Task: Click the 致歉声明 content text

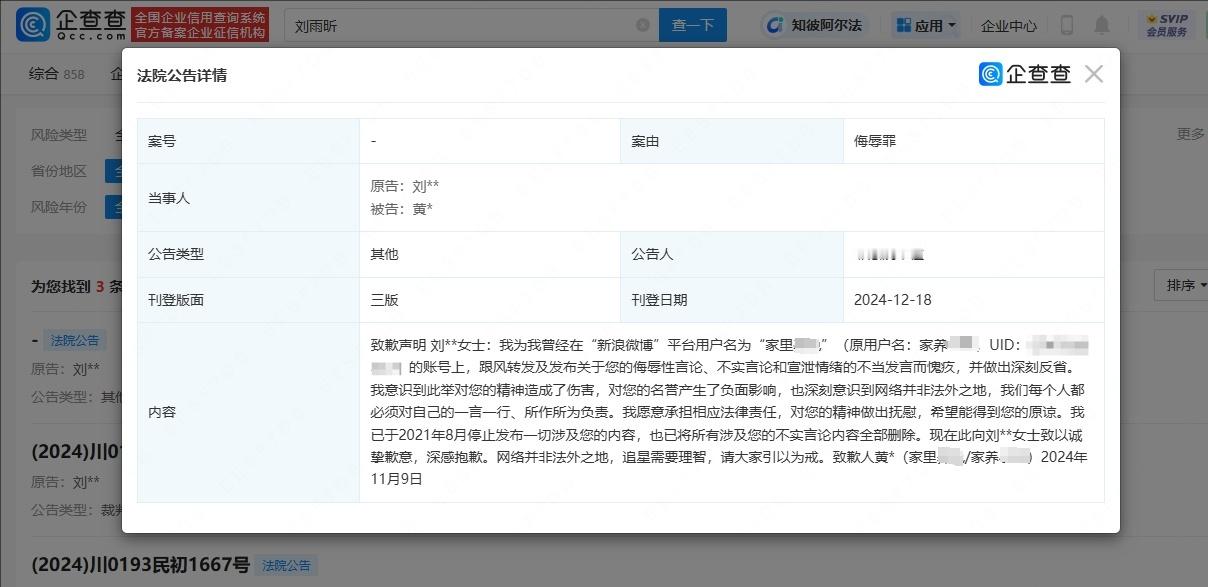Action: coord(730,412)
